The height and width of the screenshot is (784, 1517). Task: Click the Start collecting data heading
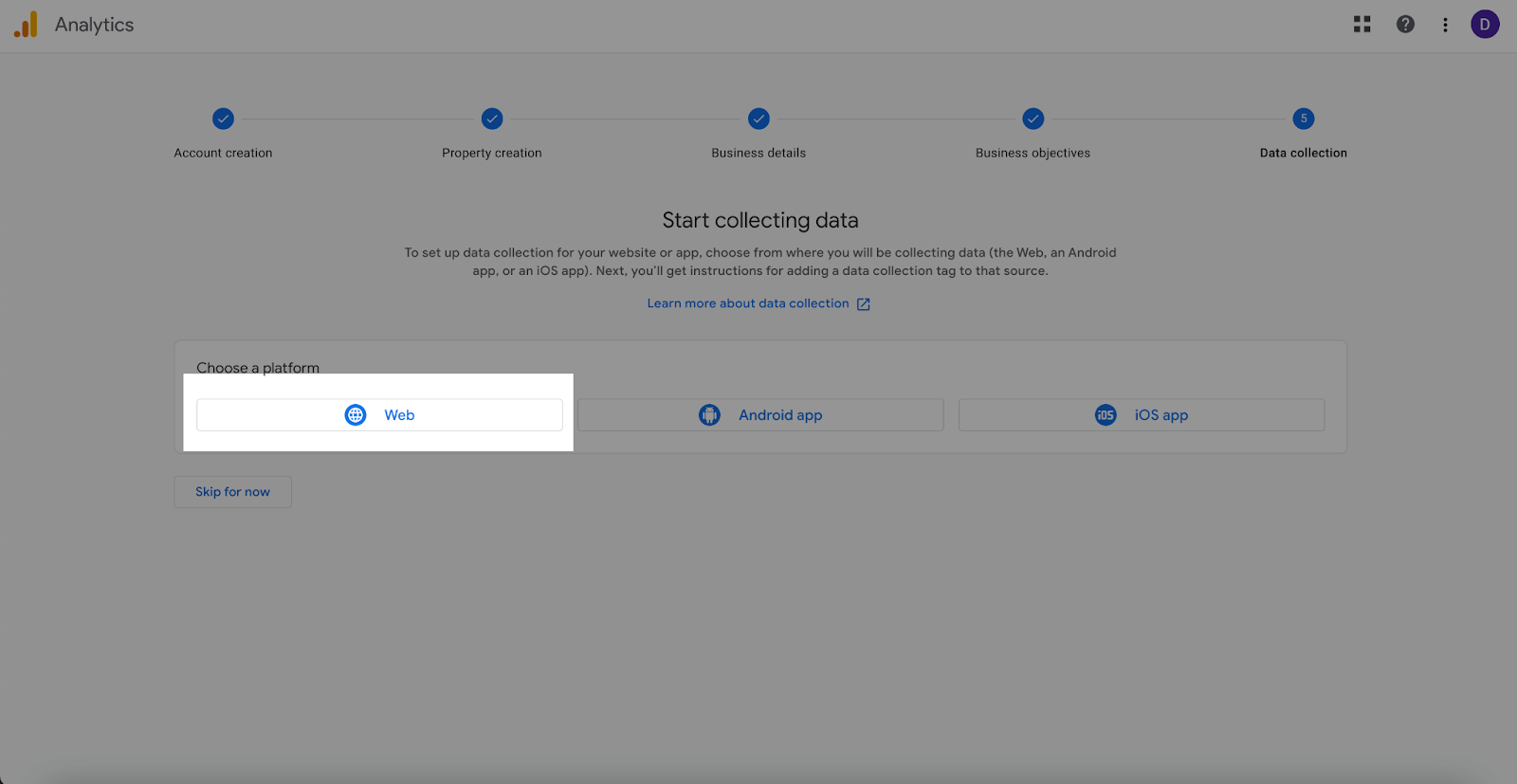tap(760, 220)
